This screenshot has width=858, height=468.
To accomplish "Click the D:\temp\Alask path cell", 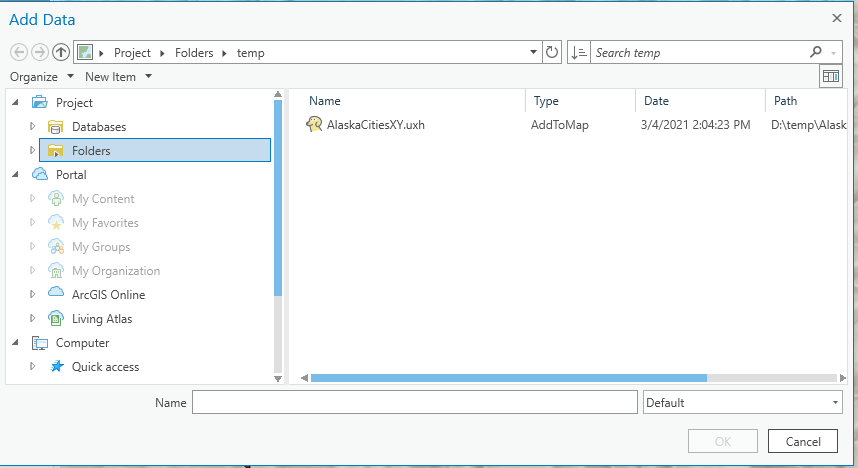I will 809,125.
